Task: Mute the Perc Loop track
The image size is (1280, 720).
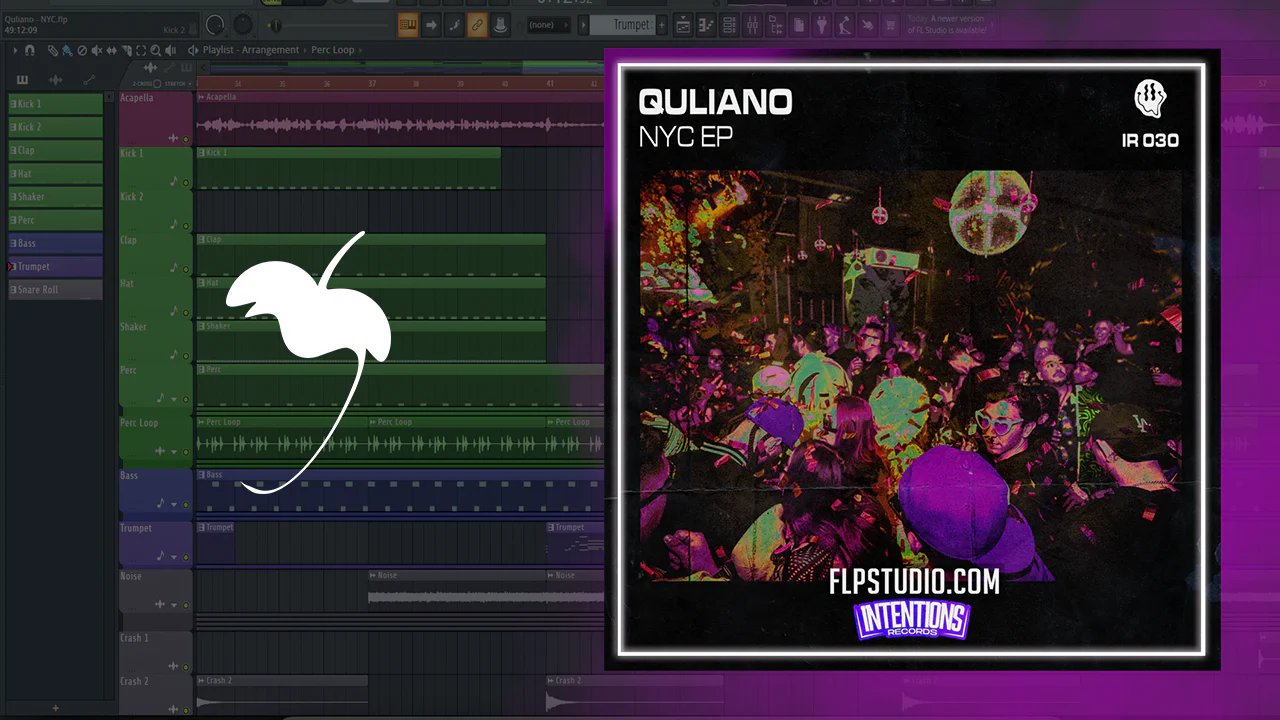Action: tap(186, 451)
